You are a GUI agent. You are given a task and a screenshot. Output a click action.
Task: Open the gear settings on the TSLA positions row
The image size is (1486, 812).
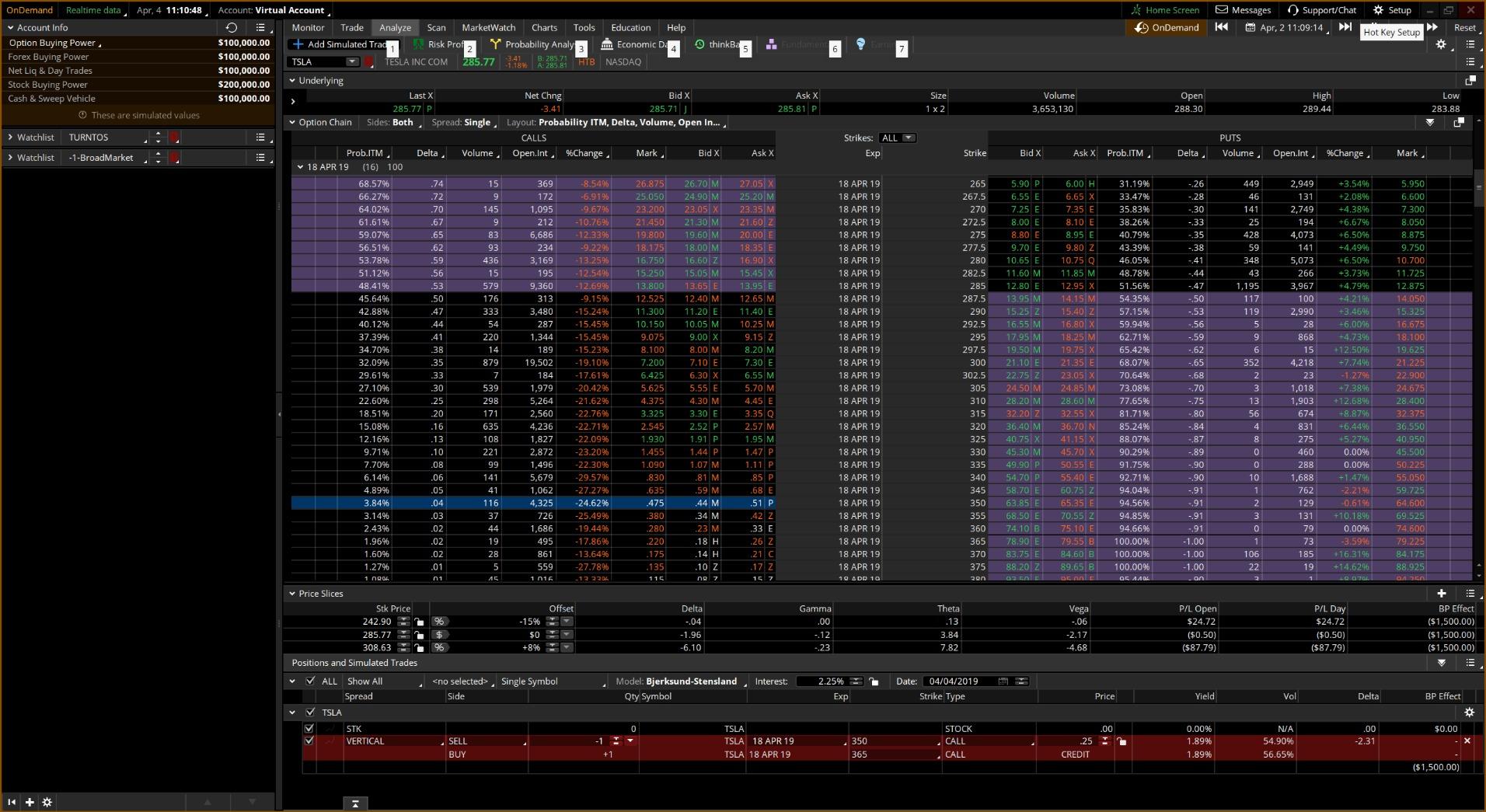[x=1469, y=712]
